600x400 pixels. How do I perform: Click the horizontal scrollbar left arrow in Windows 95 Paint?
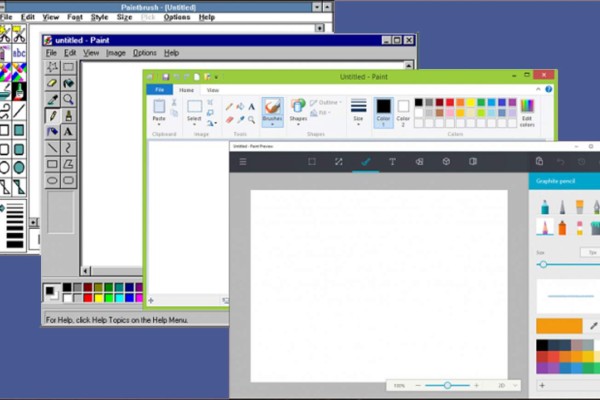tap(86, 271)
